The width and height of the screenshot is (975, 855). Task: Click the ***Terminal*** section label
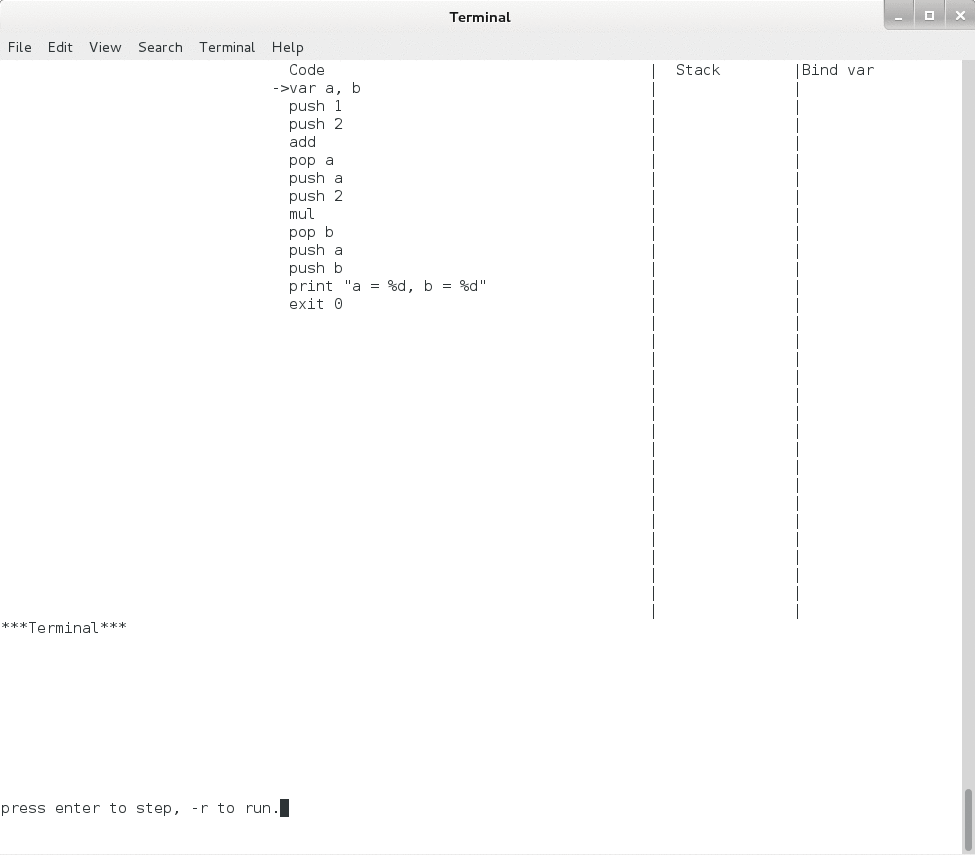pos(64,628)
